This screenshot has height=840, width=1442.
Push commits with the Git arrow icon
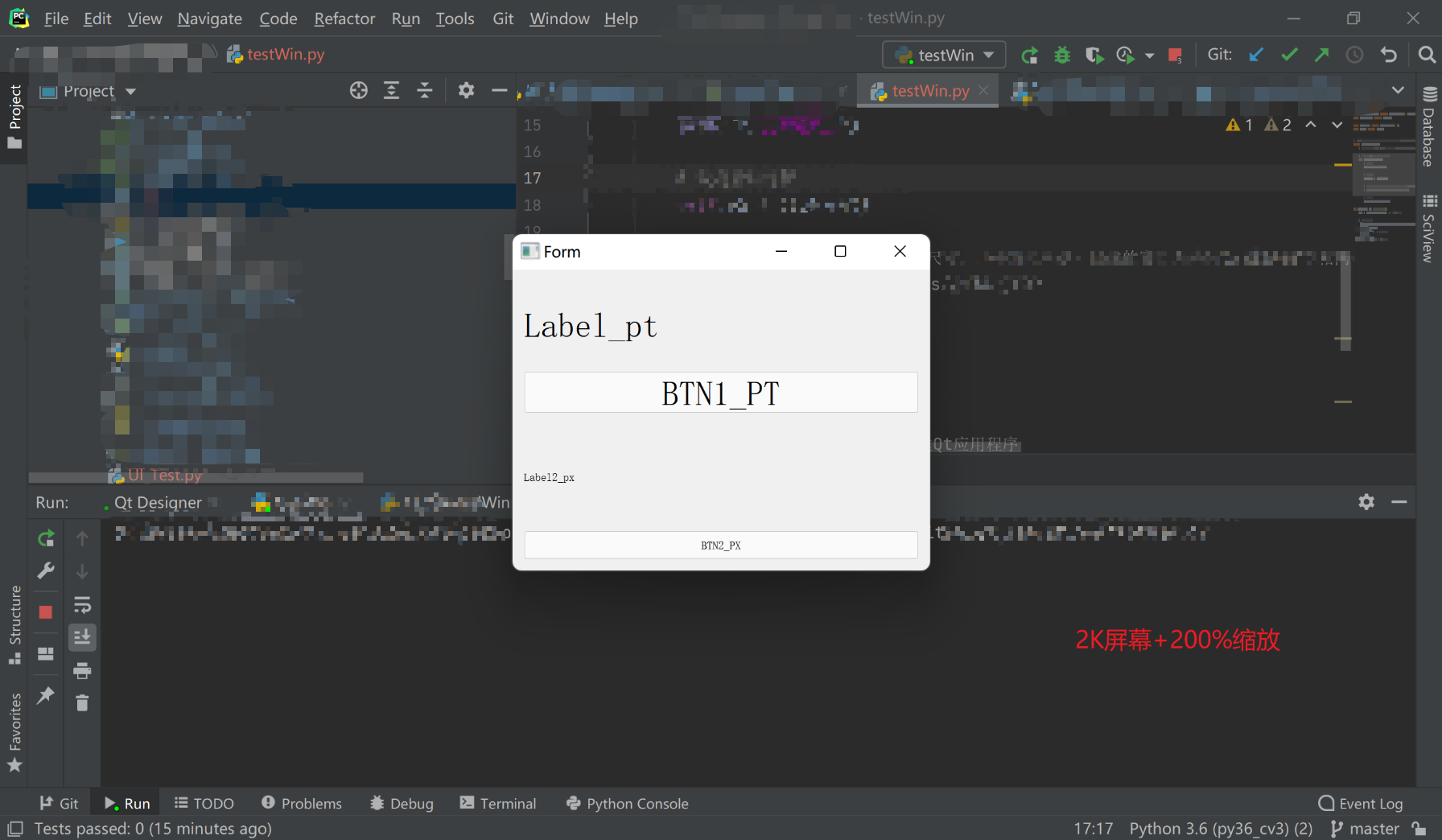[1321, 55]
